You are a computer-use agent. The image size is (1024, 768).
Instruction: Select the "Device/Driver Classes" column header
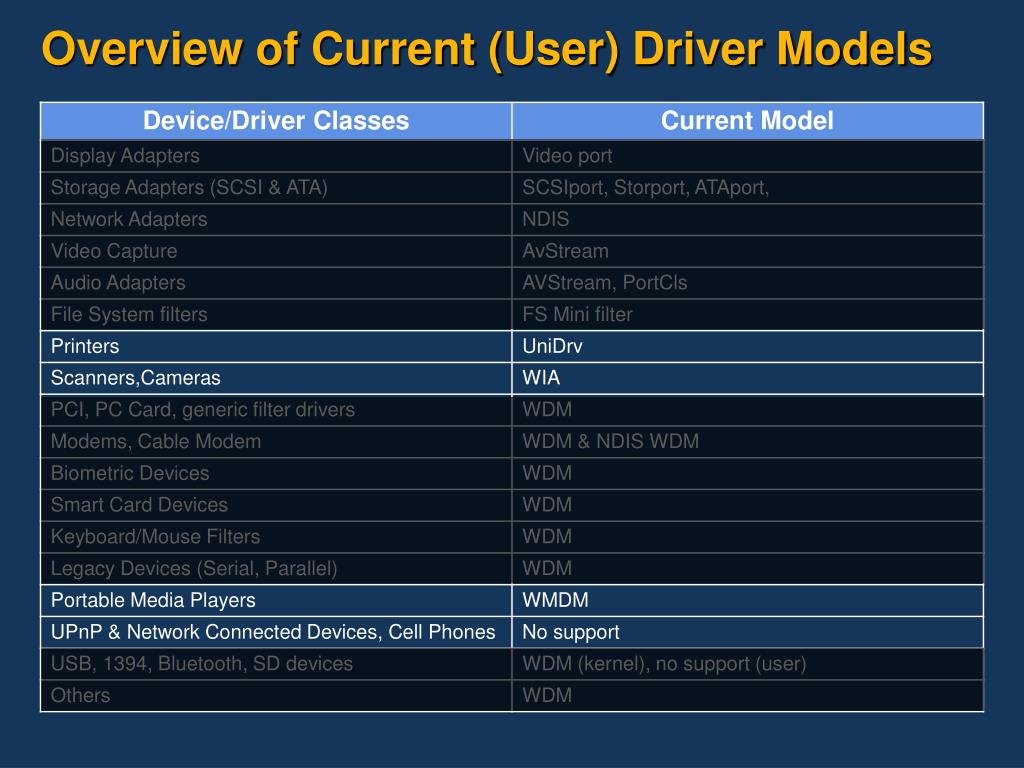coord(276,121)
